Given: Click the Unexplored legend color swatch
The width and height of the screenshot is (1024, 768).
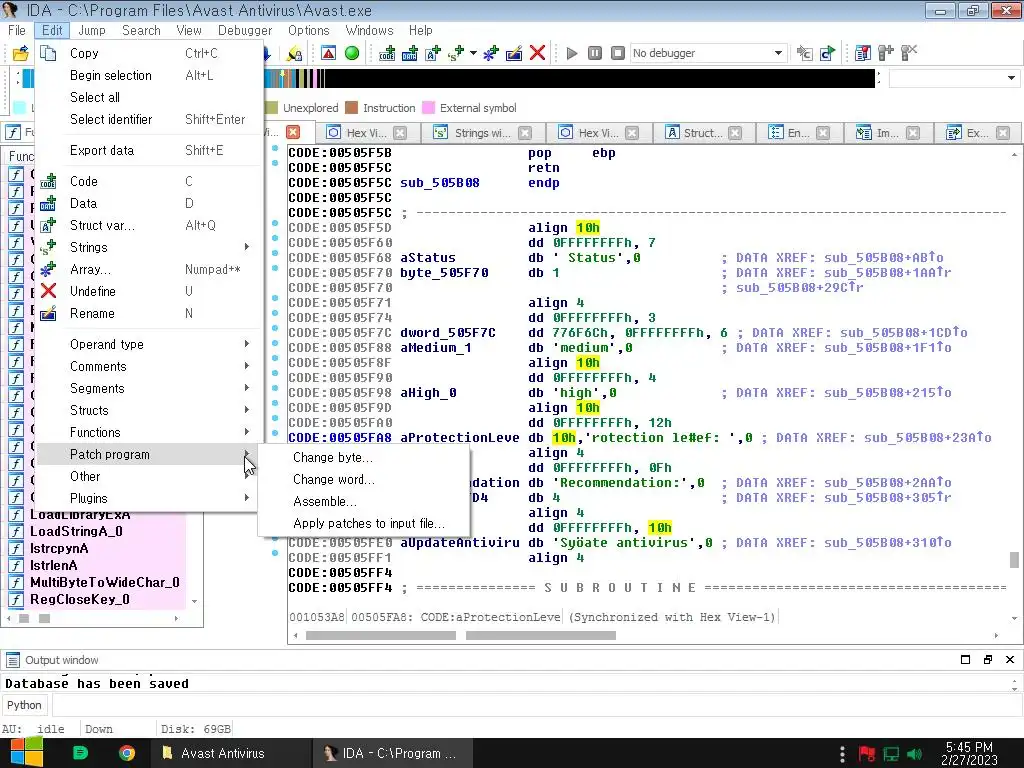Looking at the screenshot, I should tap(272, 108).
